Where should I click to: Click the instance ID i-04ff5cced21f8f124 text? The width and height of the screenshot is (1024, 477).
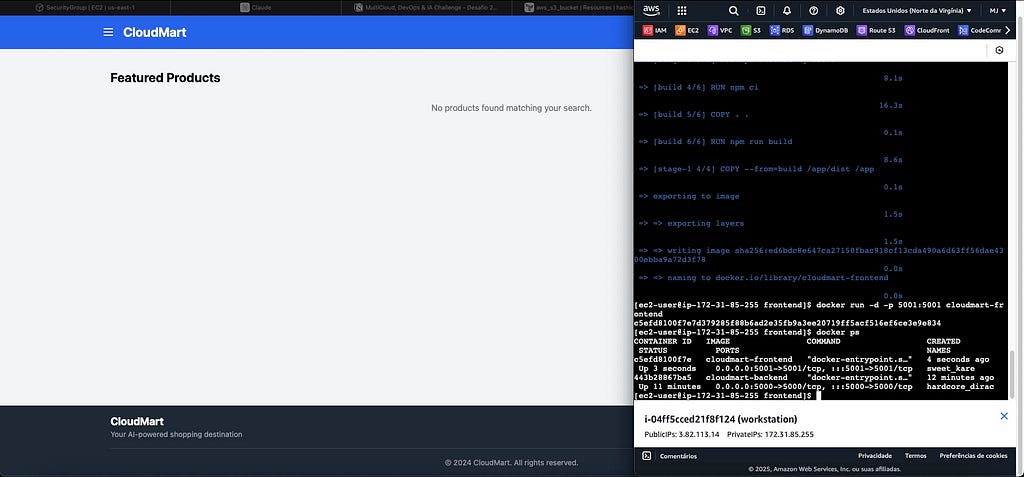coord(720,419)
